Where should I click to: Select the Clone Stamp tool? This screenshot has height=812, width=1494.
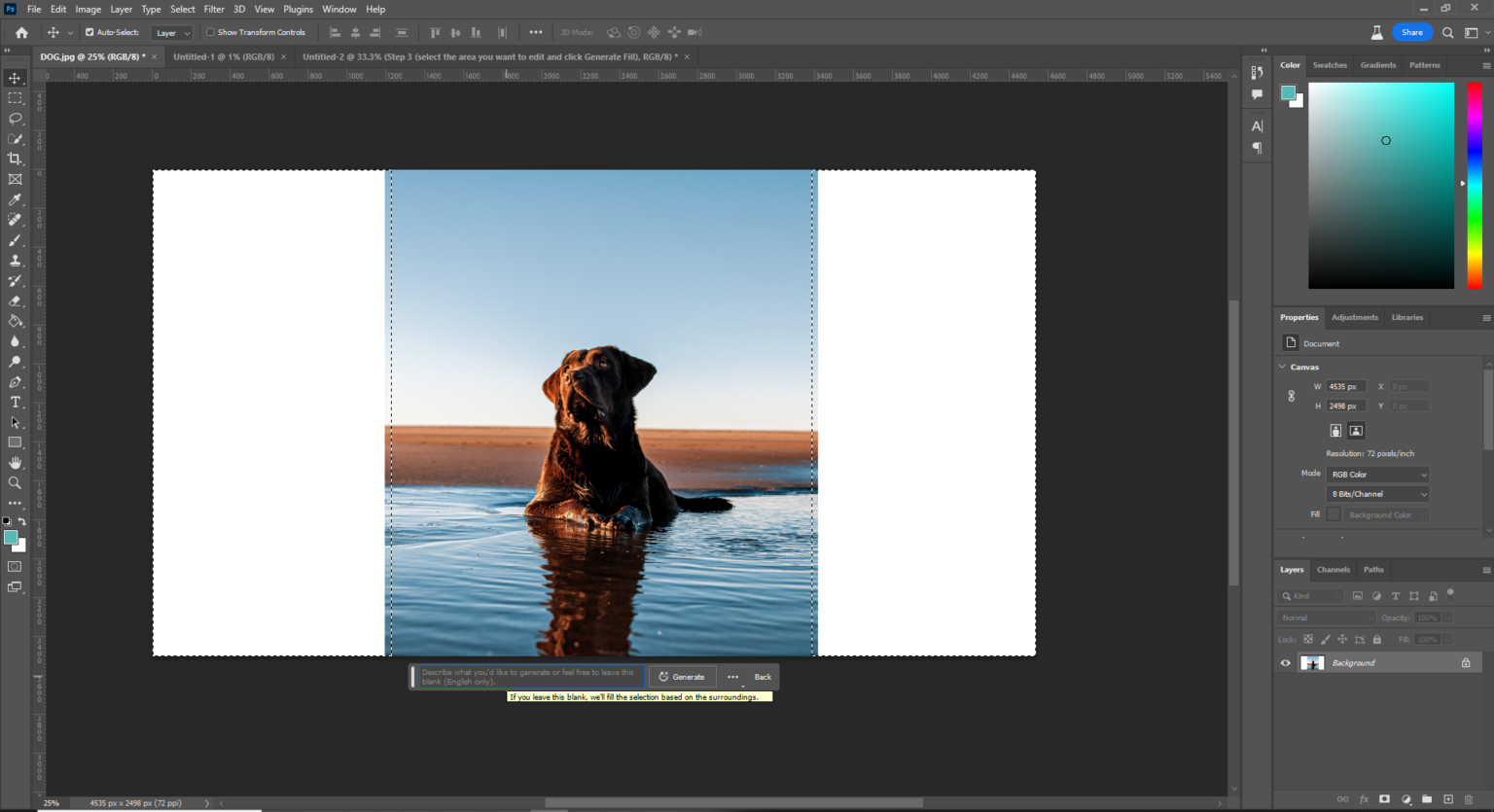pos(15,261)
